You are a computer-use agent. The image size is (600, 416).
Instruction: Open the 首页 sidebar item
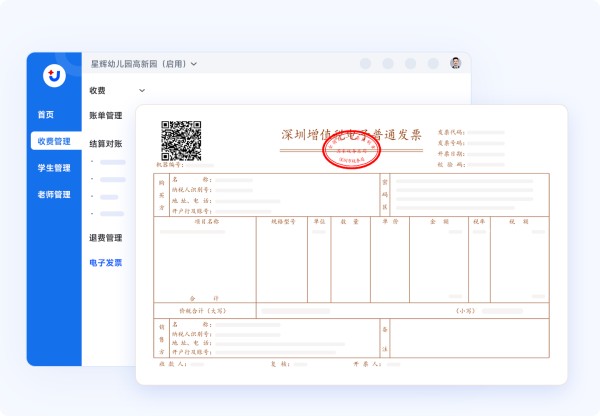(x=46, y=114)
